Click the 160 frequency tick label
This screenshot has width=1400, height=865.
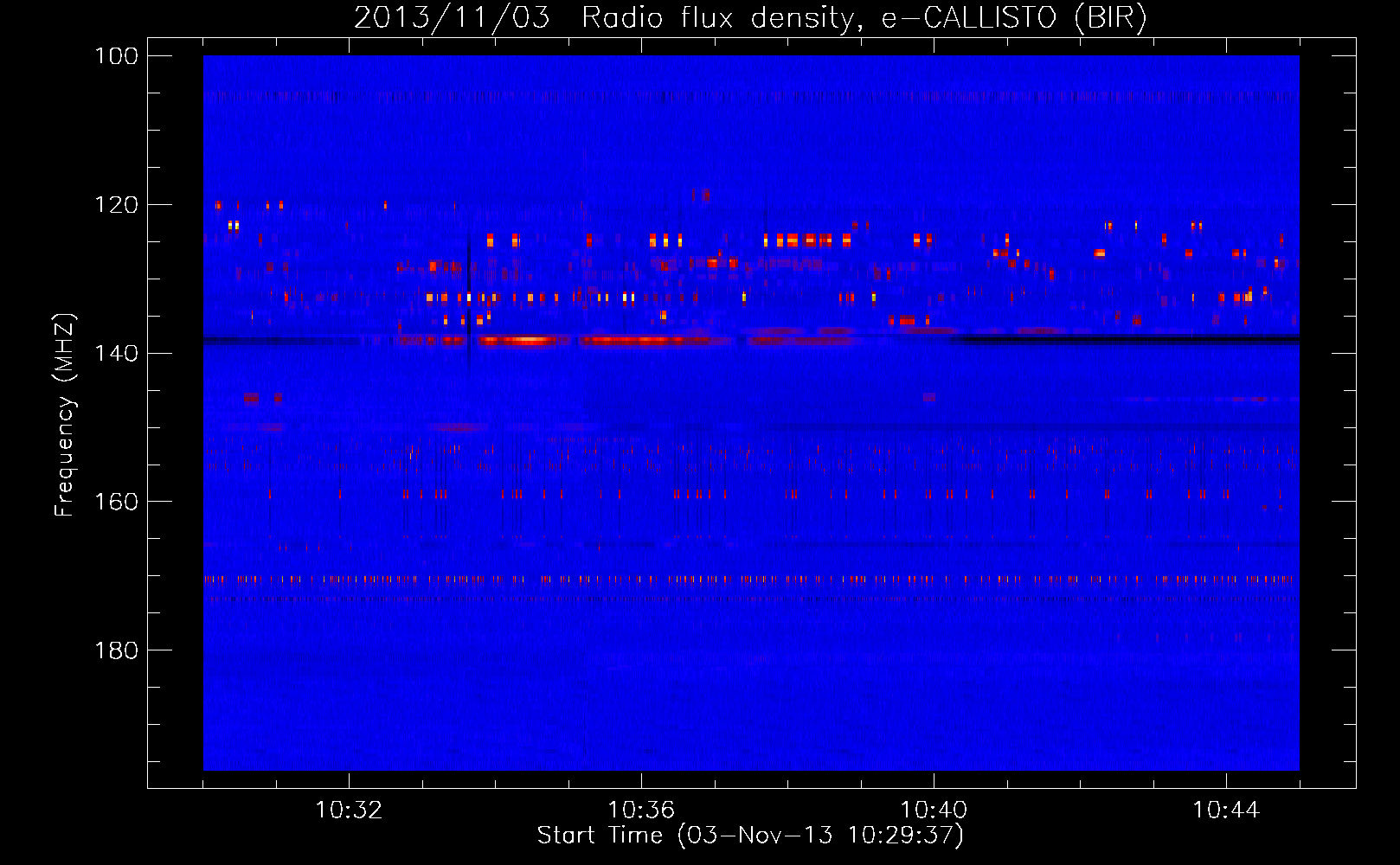tap(116, 502)
